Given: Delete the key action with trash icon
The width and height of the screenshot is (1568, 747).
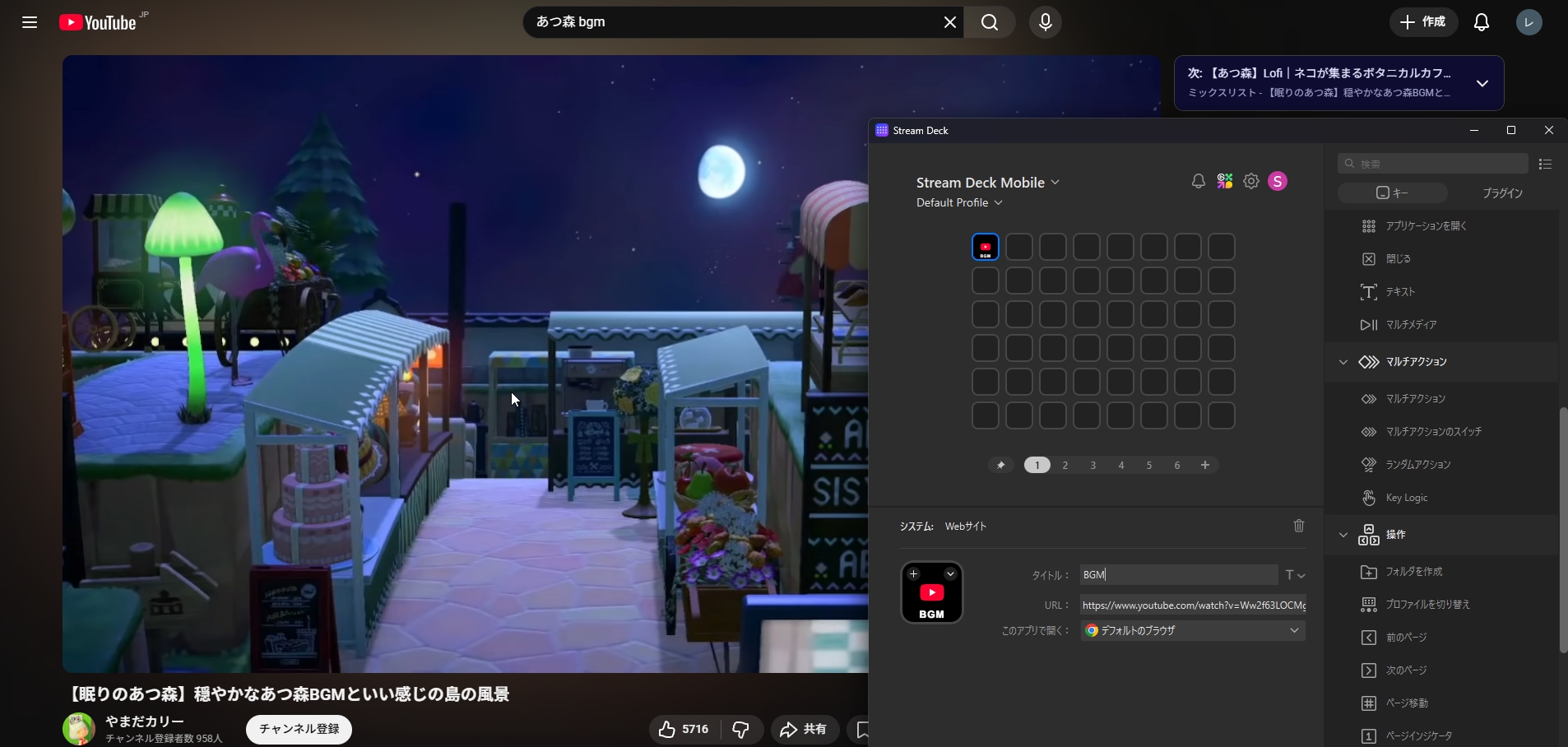Looking at the screenshot, I should pyautogui.click(x=1299, y=526).
